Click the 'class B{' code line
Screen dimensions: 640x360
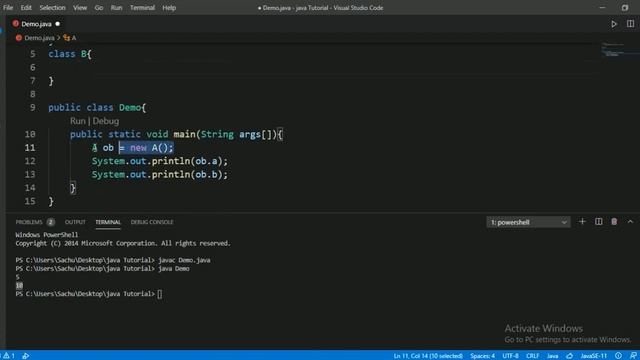click(70, 54)
